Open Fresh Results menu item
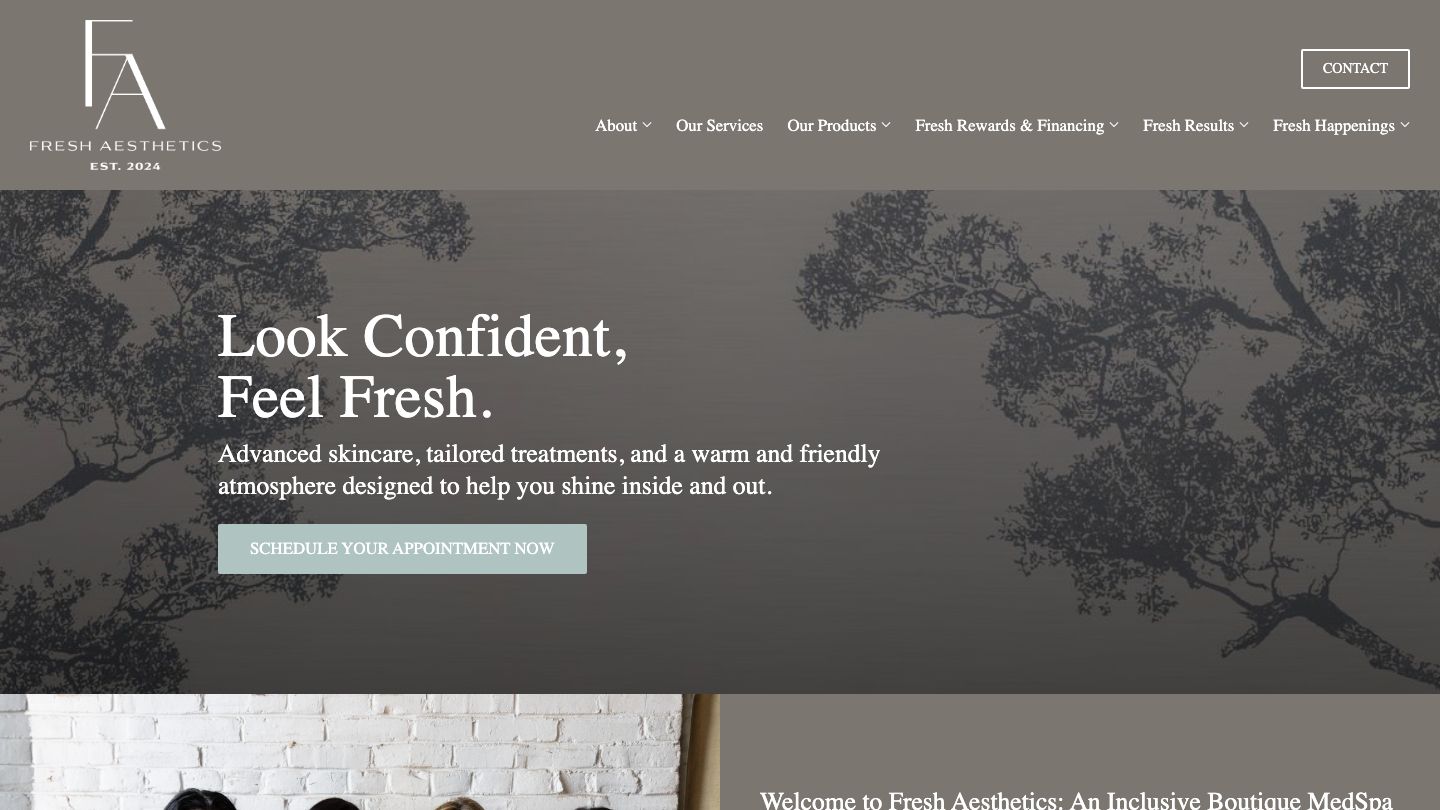The width and height of the screenshot is (1440, 810). [1188, 125]
